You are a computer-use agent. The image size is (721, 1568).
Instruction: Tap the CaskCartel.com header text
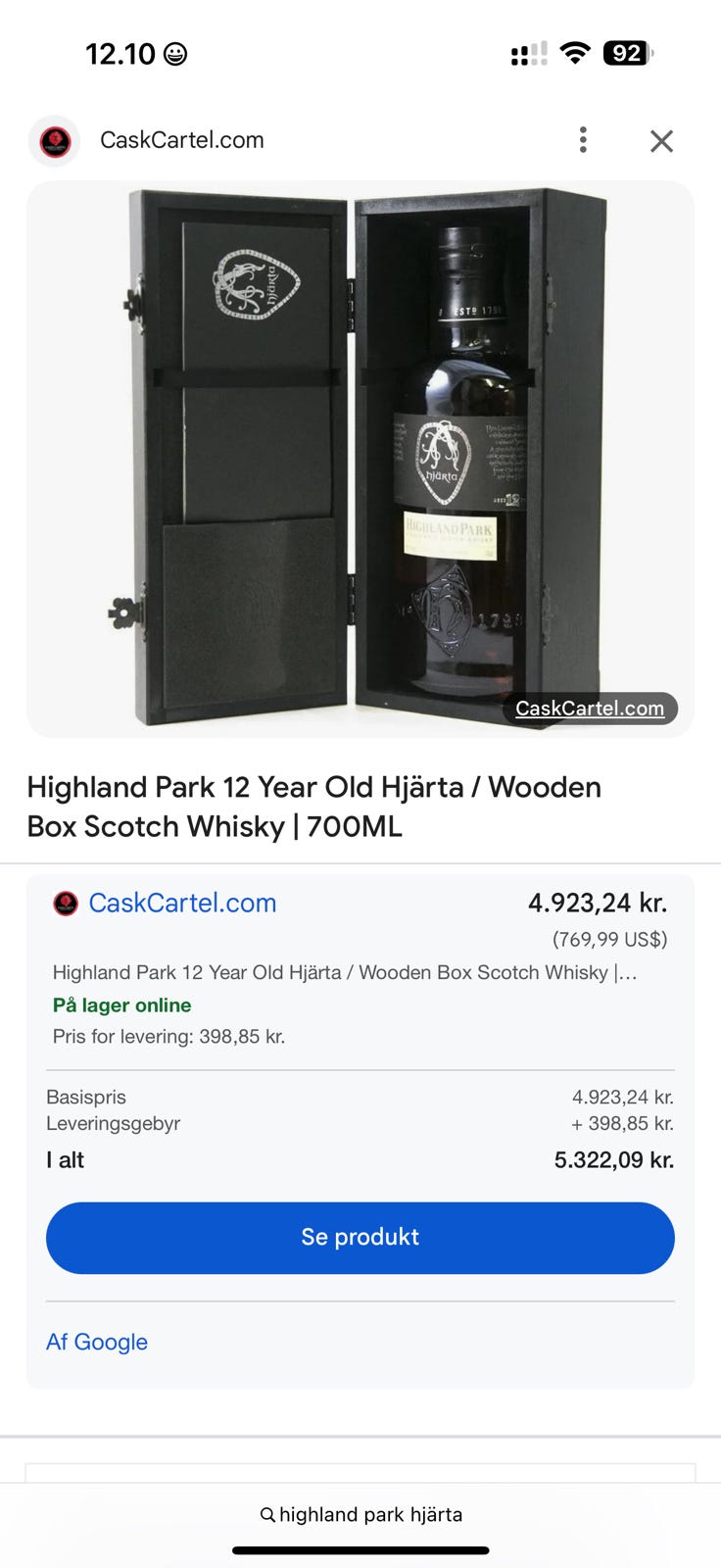(182, 140)
